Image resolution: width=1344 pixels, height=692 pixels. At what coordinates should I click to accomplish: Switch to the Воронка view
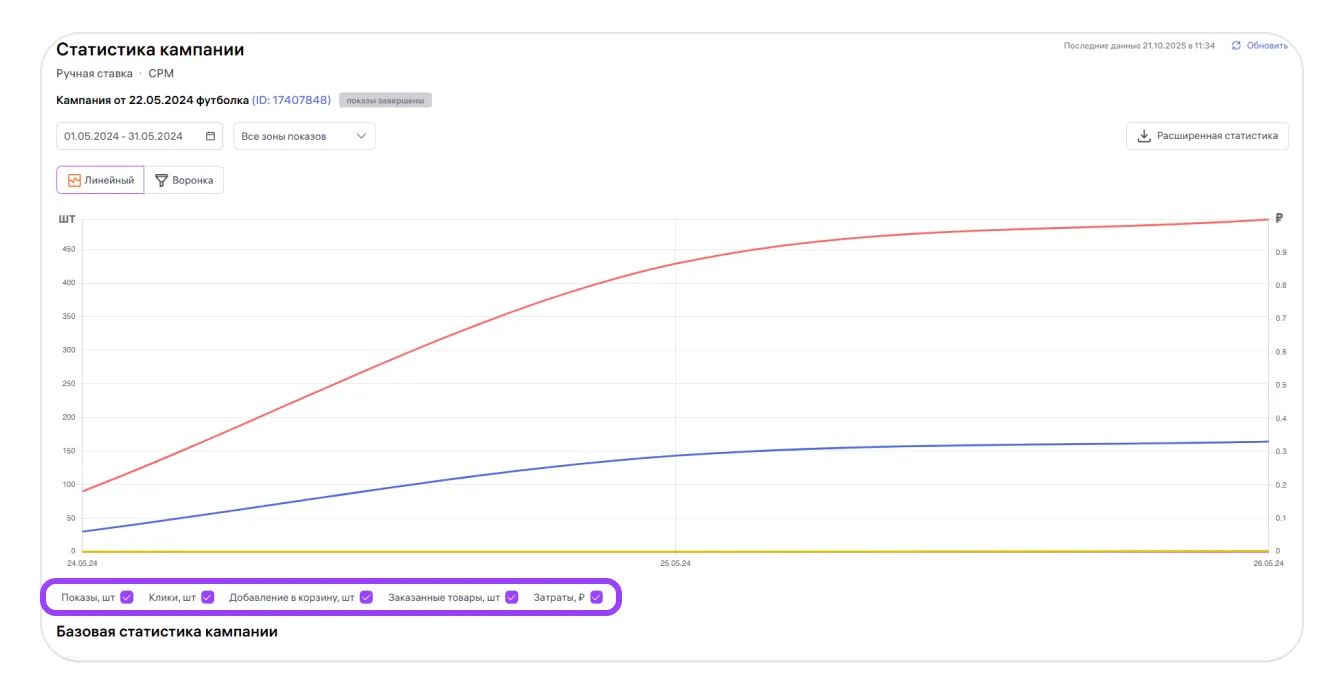coord(185,180)
